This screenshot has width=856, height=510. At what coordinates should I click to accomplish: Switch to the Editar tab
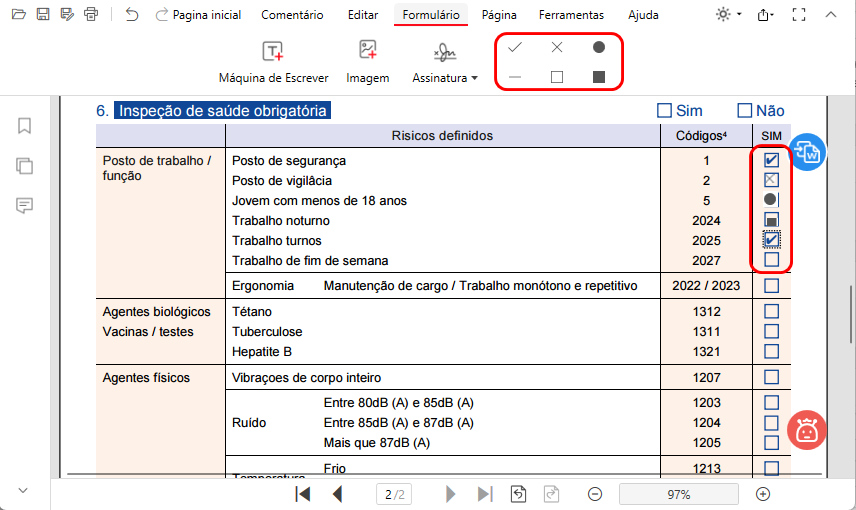click(362, 15)
